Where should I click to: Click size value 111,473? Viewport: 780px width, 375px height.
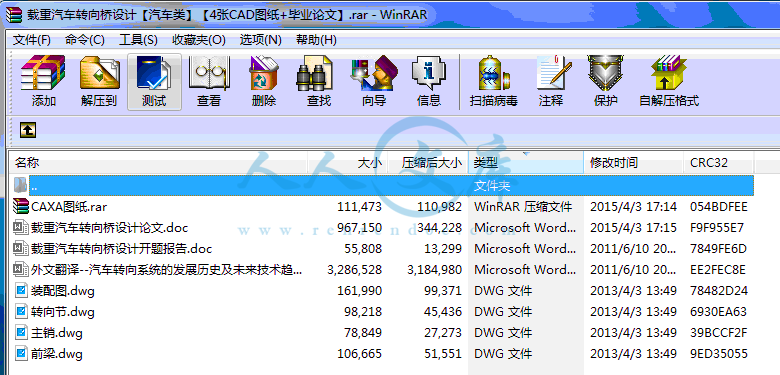(x=360, y=206)
